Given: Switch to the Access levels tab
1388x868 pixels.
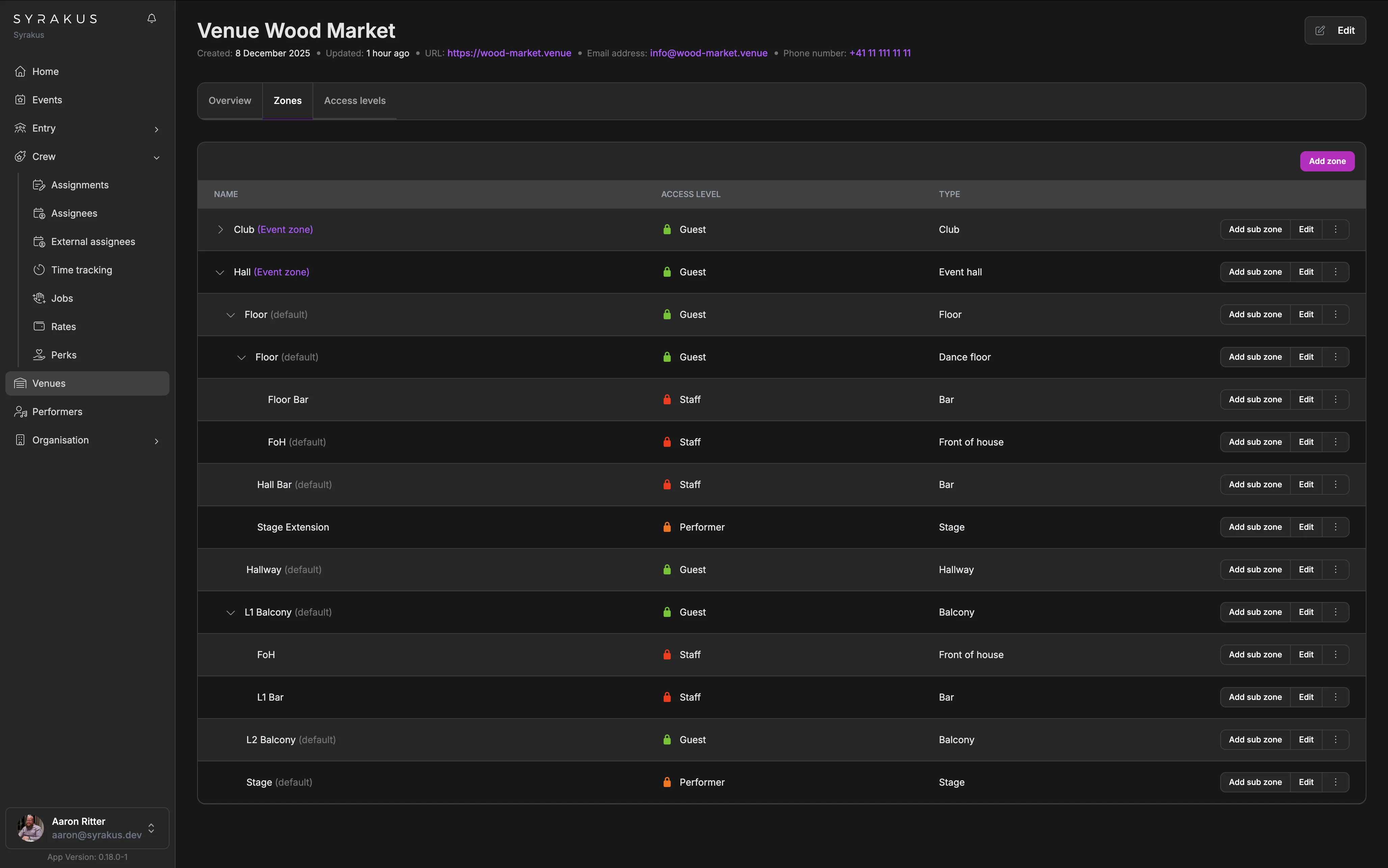Looking at the screenshot, I should (355, 101).
